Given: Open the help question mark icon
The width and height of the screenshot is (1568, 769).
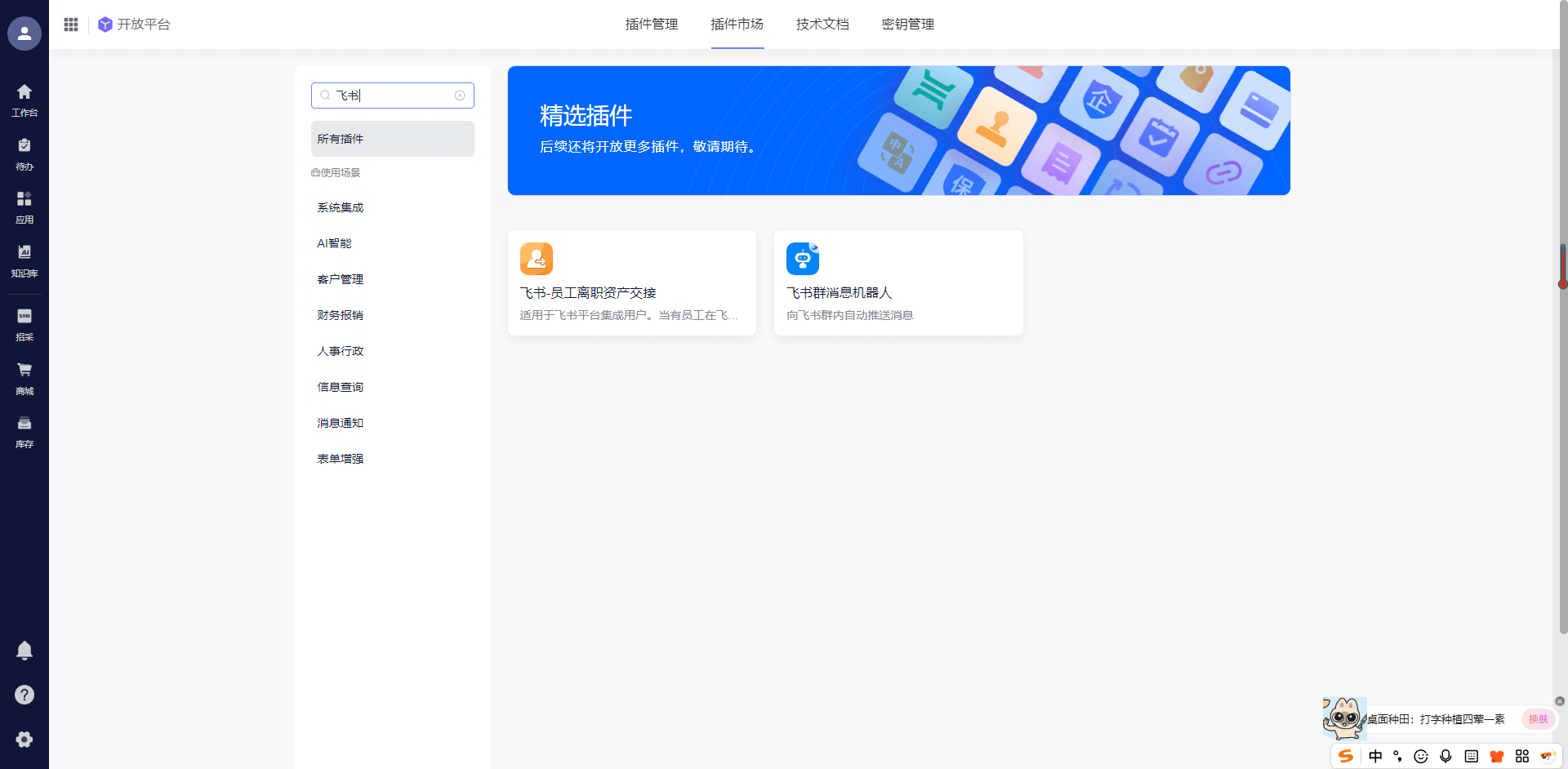Looking at the screenshot, I should point(24,695).
